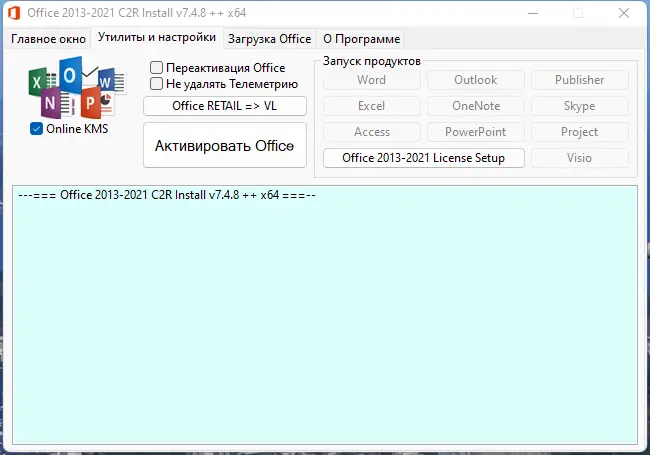Launch Word from product buttons
Screen dimensions: 650x455
click(x=372, y=80)
